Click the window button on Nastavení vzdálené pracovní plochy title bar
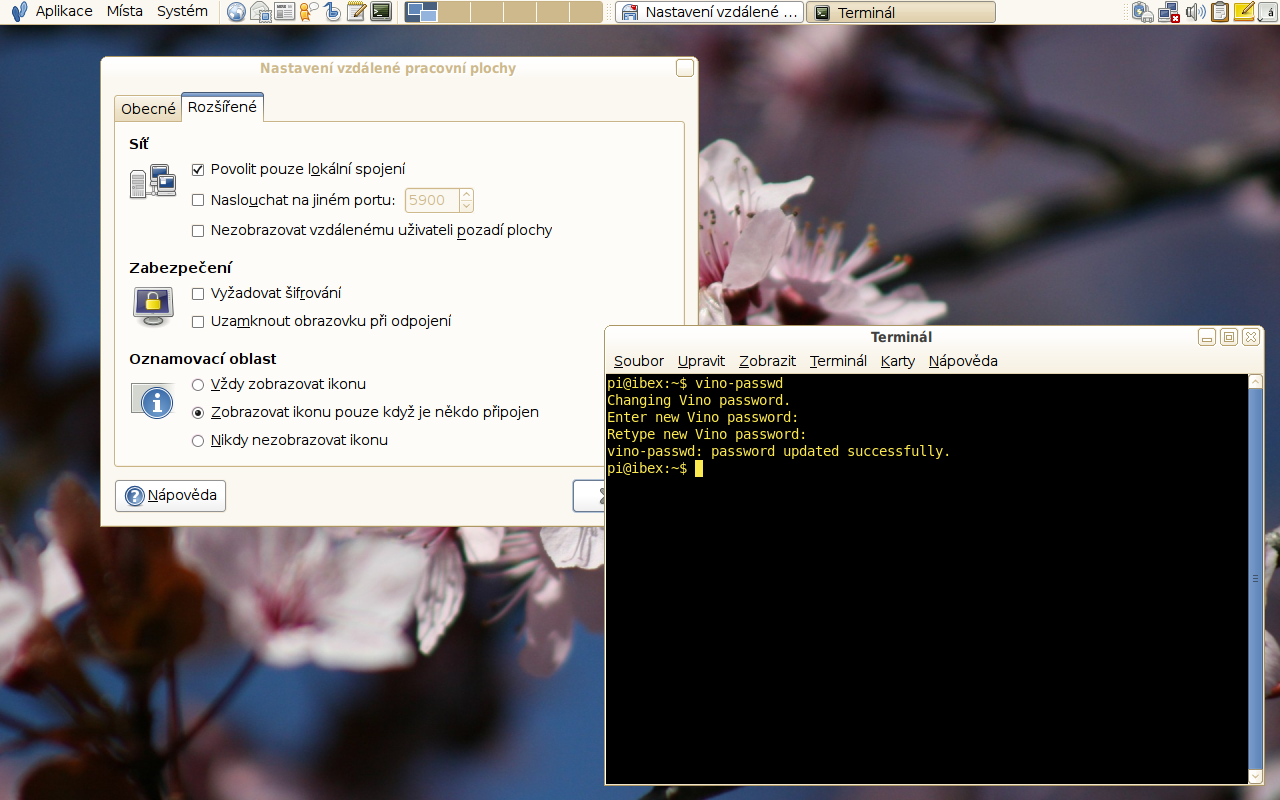 pyautogui.click(x=685, y=68)
